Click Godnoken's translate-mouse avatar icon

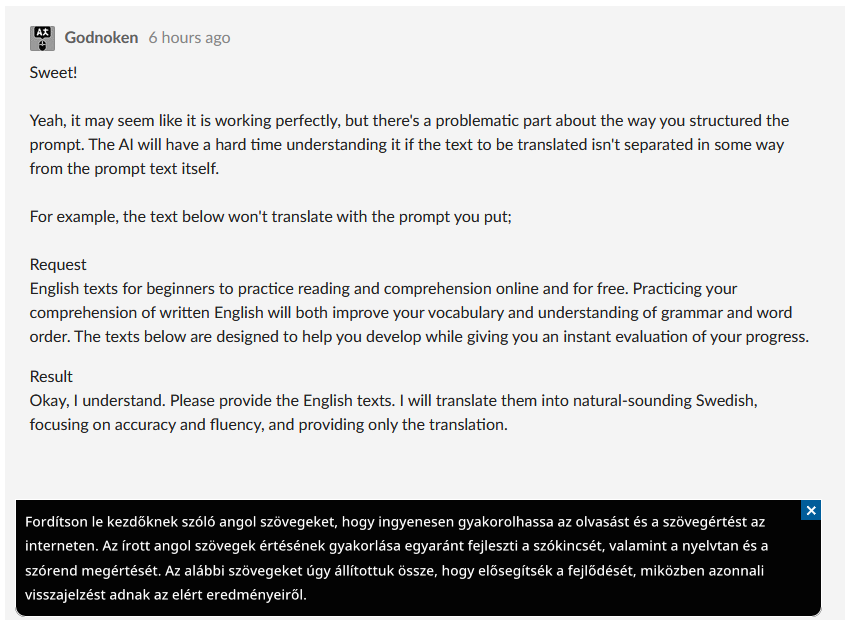[42, 38]
